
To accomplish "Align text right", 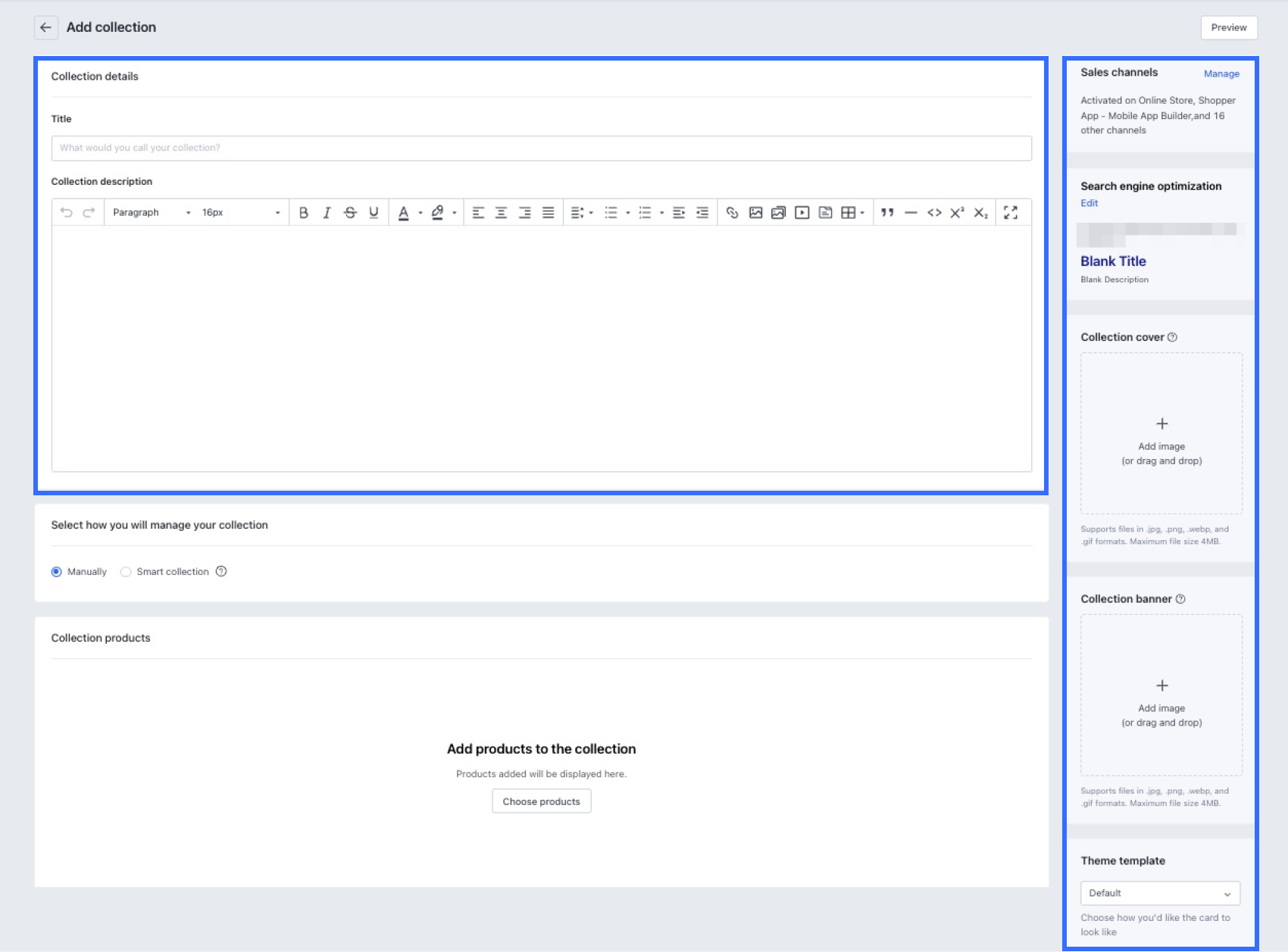I will point(524,213).
